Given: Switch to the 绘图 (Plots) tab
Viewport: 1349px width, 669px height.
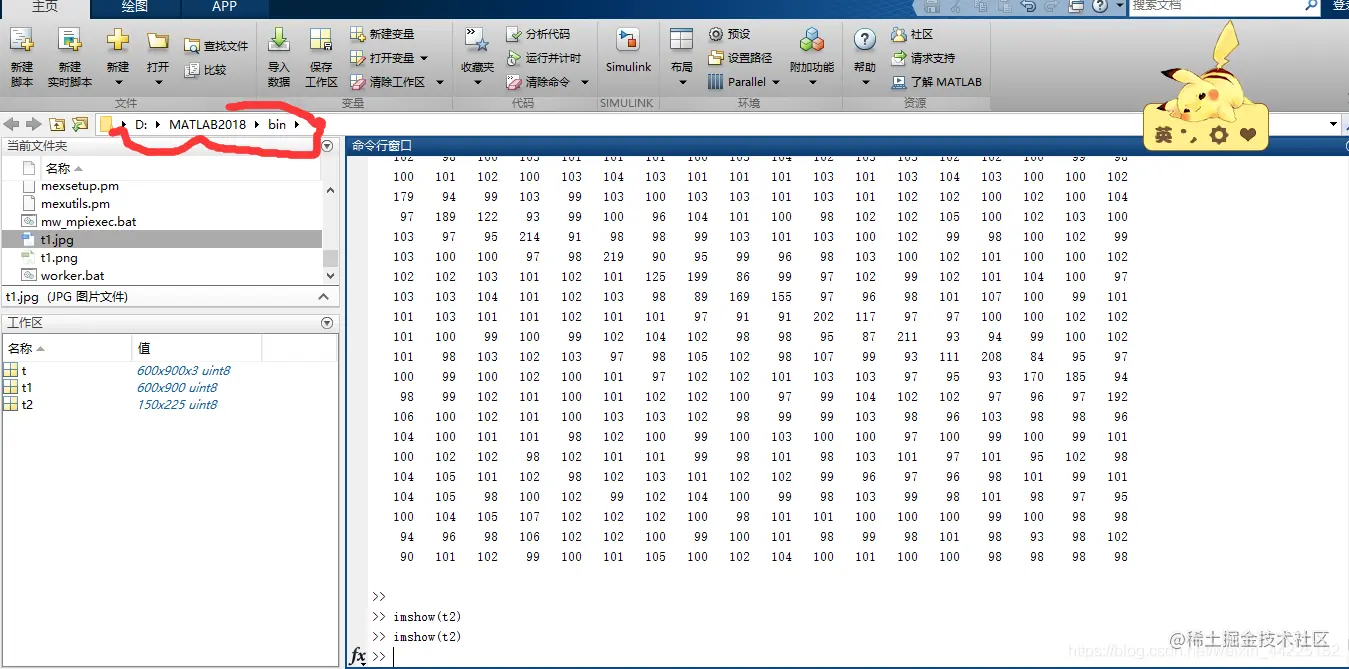Looking at the screenshot, I should pyautogui.click(x=135, y=7).
